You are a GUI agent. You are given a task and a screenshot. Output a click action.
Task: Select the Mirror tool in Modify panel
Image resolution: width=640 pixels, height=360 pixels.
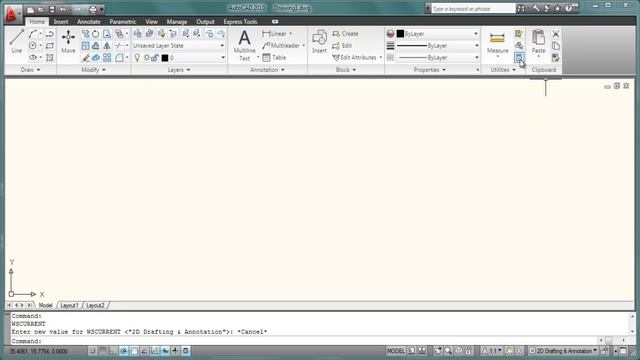107,46
